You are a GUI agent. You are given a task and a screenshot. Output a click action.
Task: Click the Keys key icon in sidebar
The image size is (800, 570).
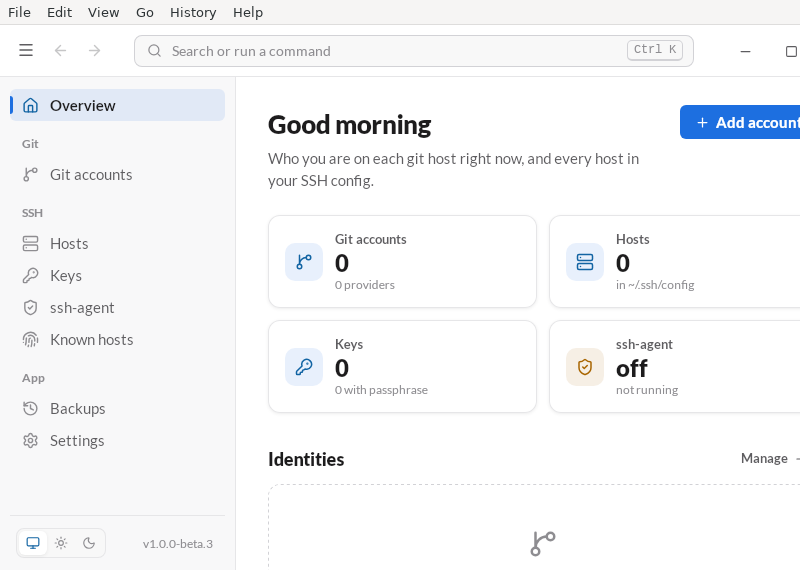point(31,276)
